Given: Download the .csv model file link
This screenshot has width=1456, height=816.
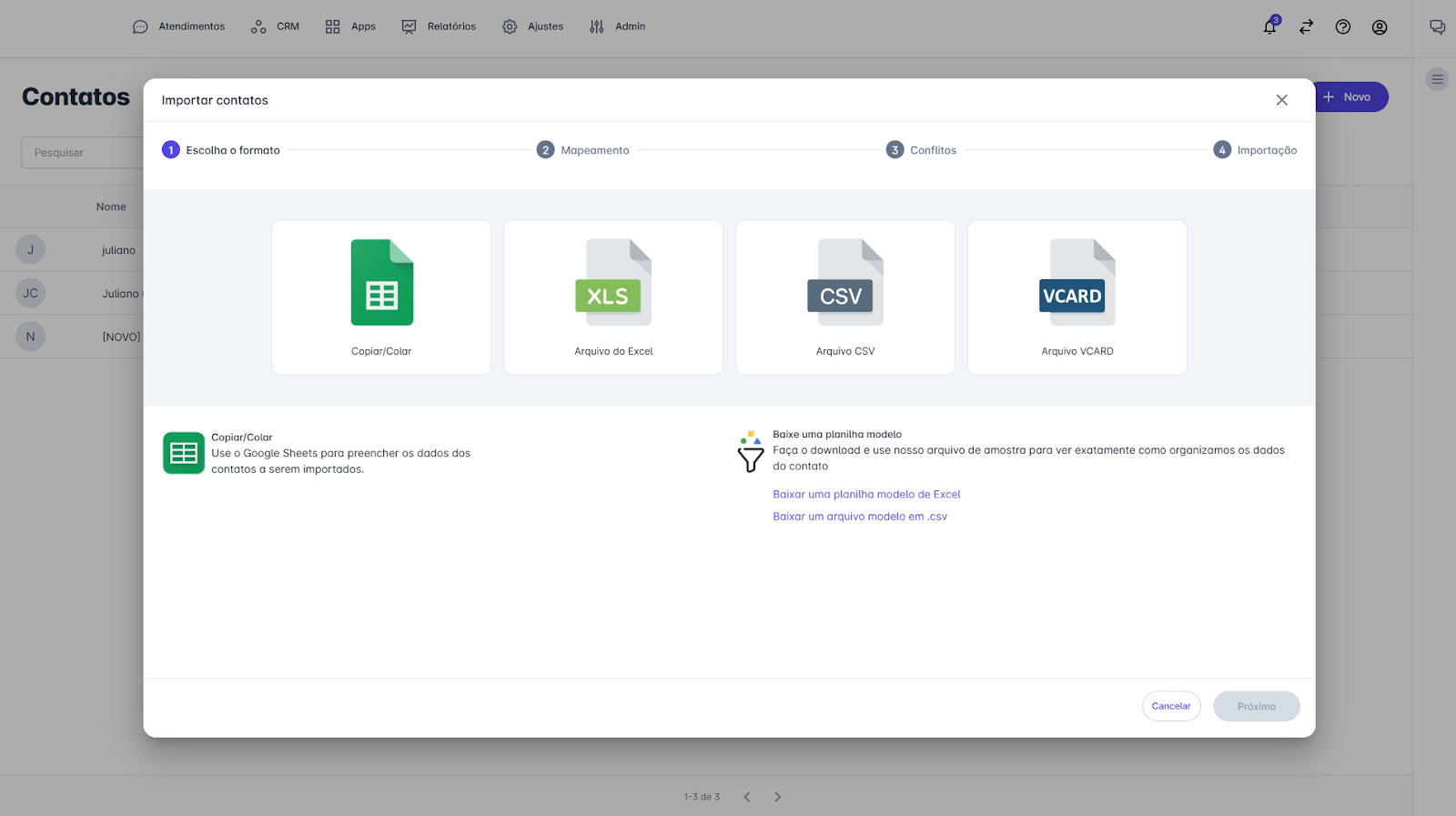Looking at the screenshot, I should pos(860,516).
